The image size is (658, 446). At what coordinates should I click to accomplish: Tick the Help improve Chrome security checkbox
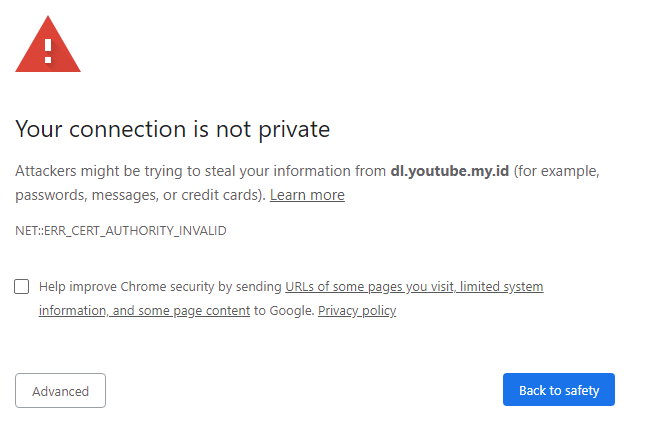22,287
